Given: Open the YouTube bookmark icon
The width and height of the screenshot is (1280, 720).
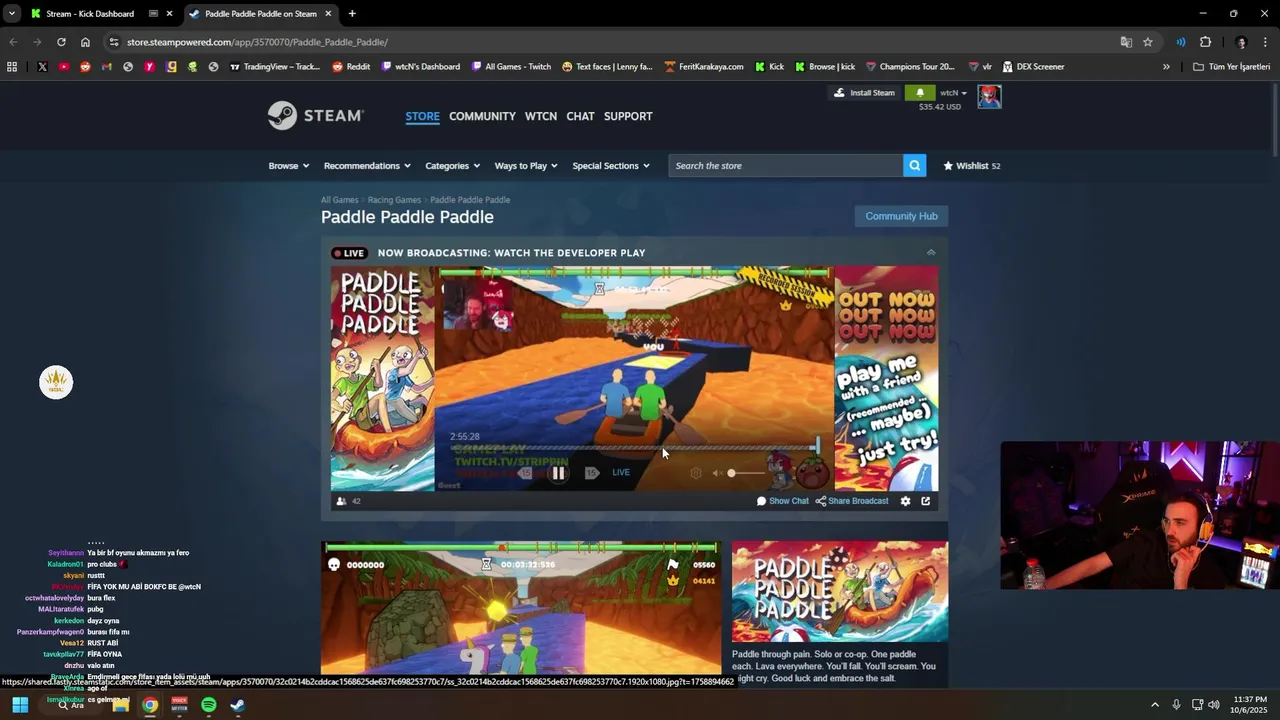Looking at the screenshot, I should pos(64,67).
